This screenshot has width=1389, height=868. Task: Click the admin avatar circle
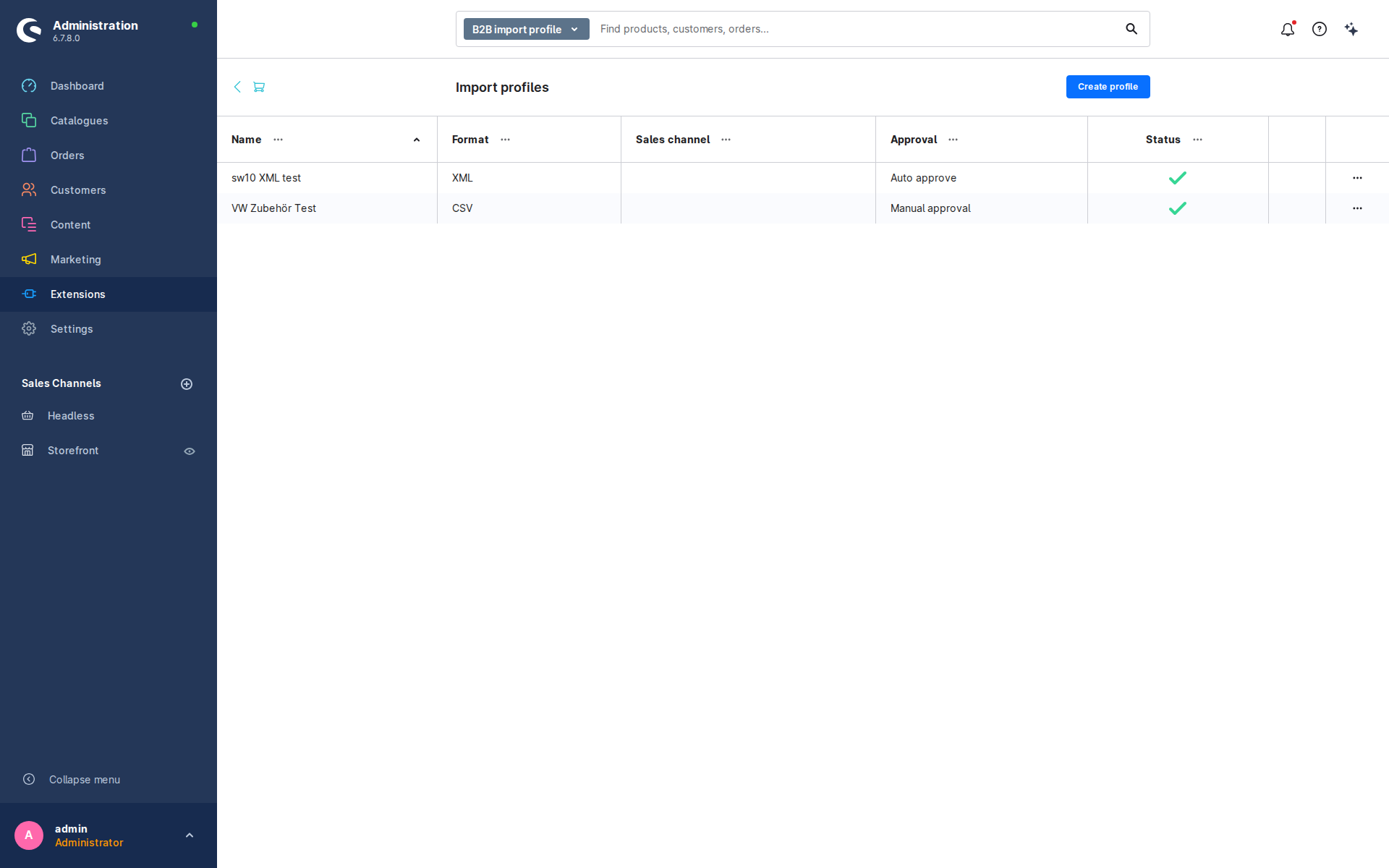29,835
